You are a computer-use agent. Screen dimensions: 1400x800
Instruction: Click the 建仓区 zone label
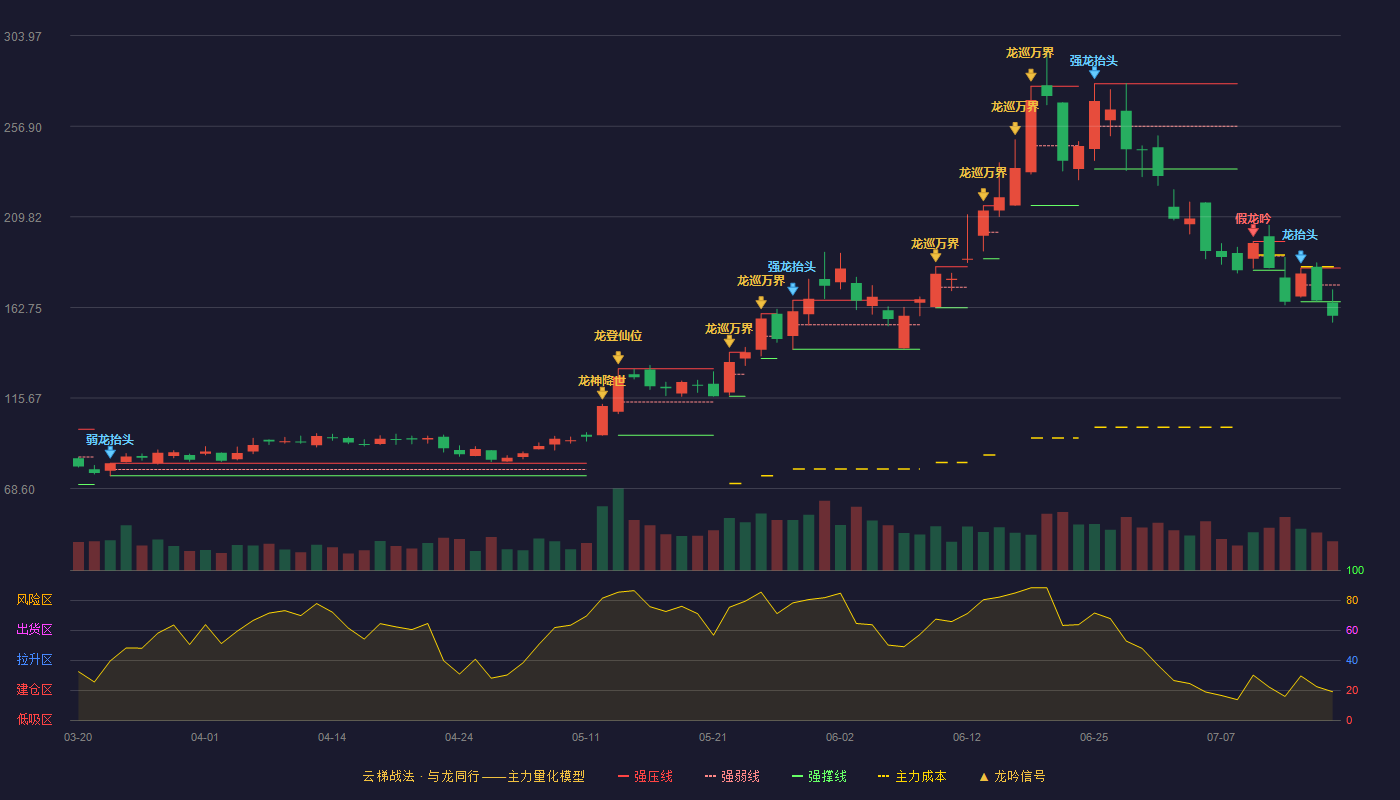click(x=35, y=690)
